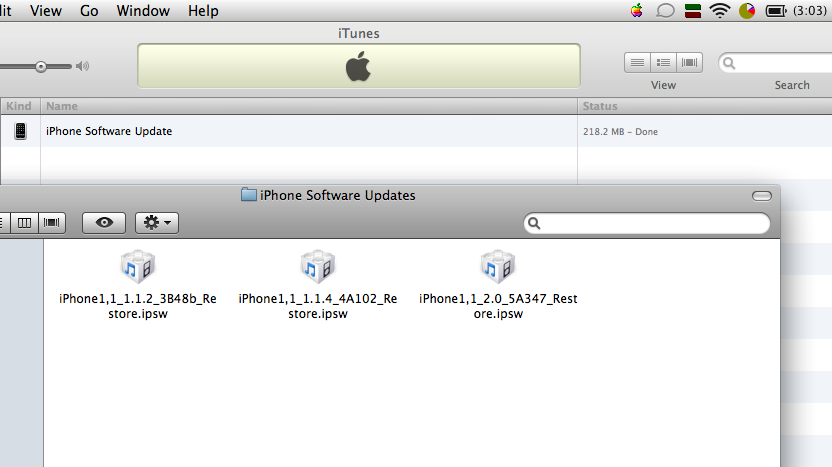Viewport: 832px width, 467px height.
Task: Switch iTunes to list view
Action: (x=637, y=63)
